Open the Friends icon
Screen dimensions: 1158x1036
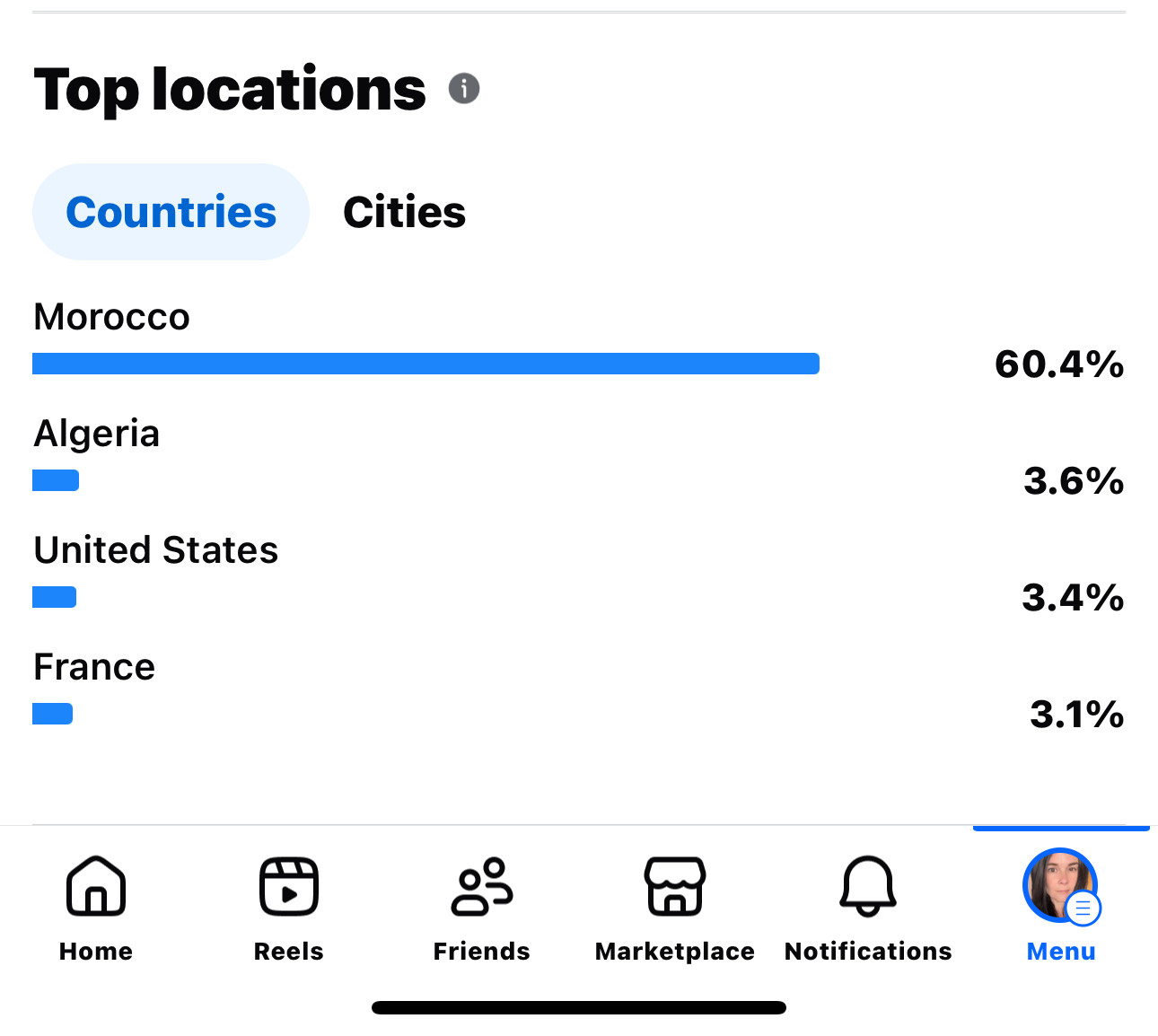point(482,886)
